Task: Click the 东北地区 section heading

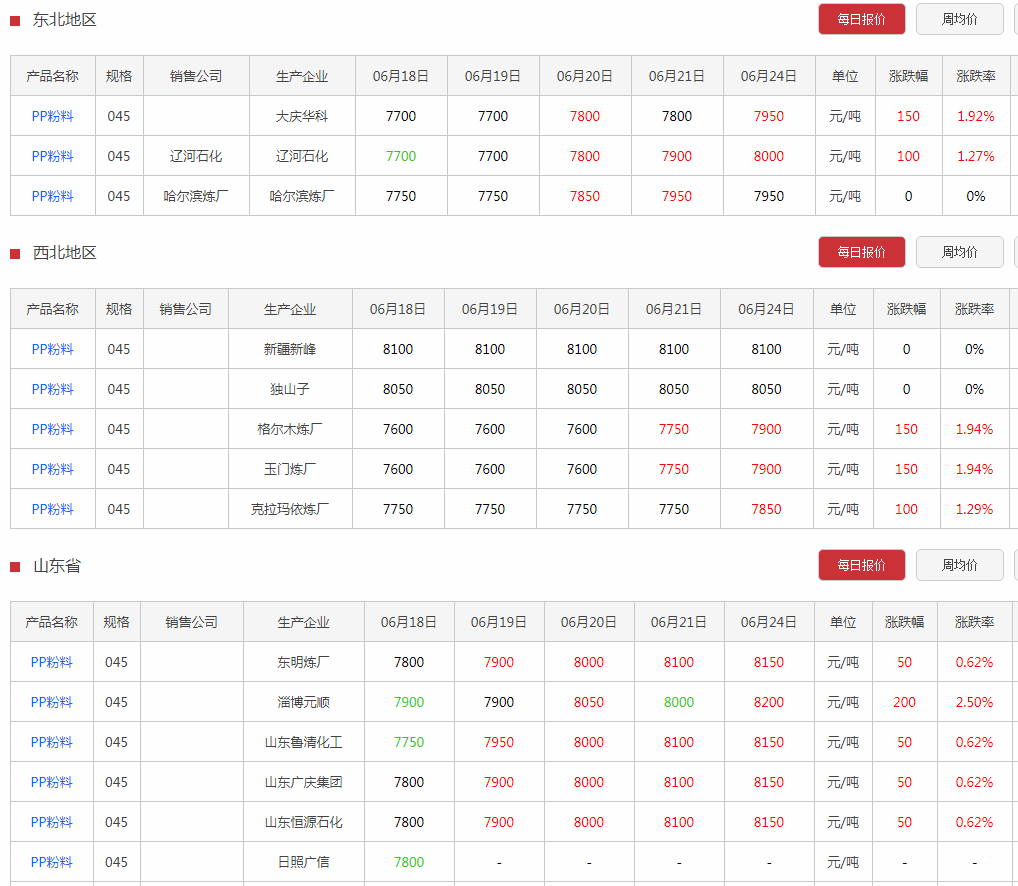Action: [x=64, y=20]
